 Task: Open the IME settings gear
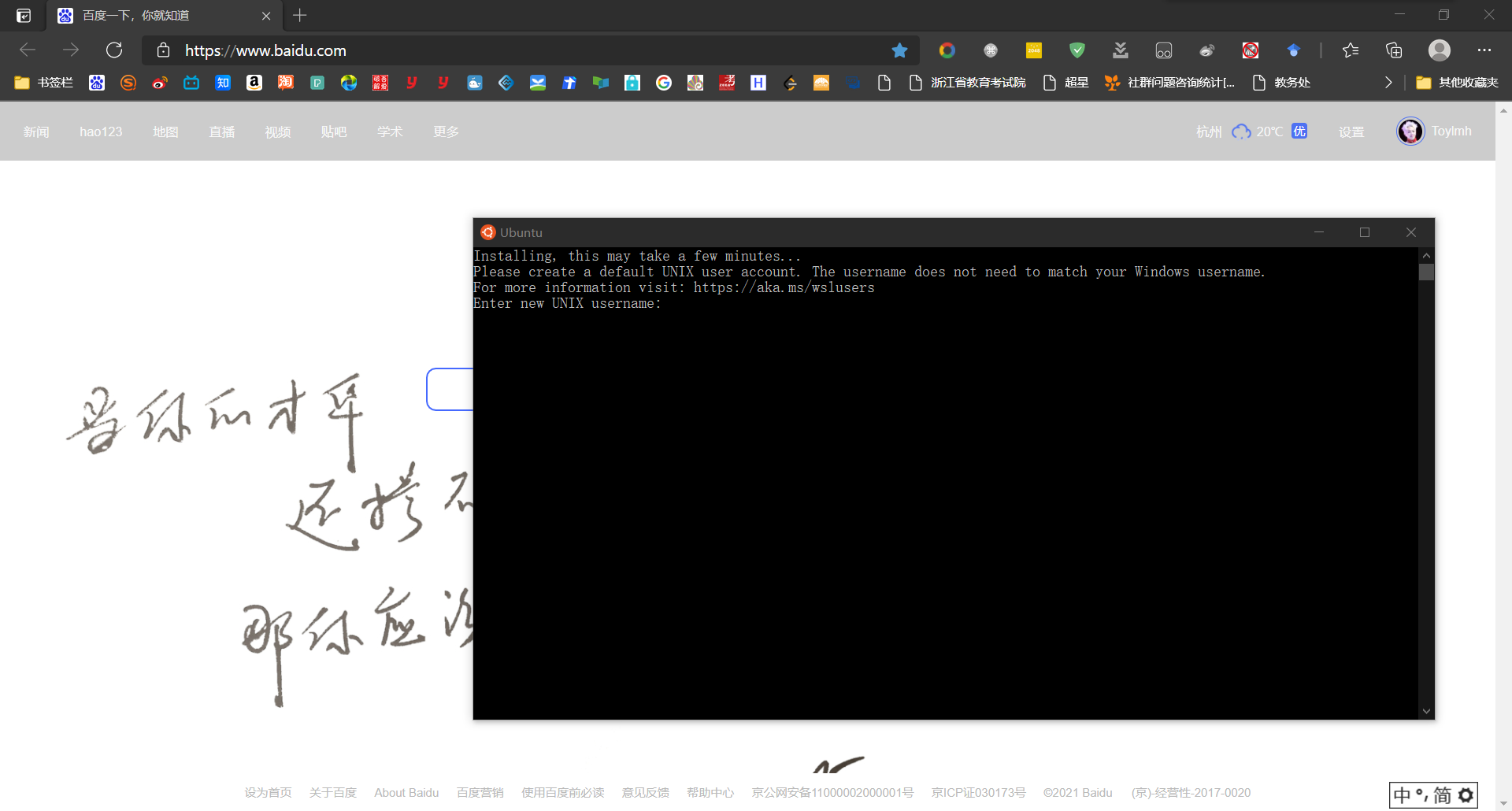tap(1466, 795)
